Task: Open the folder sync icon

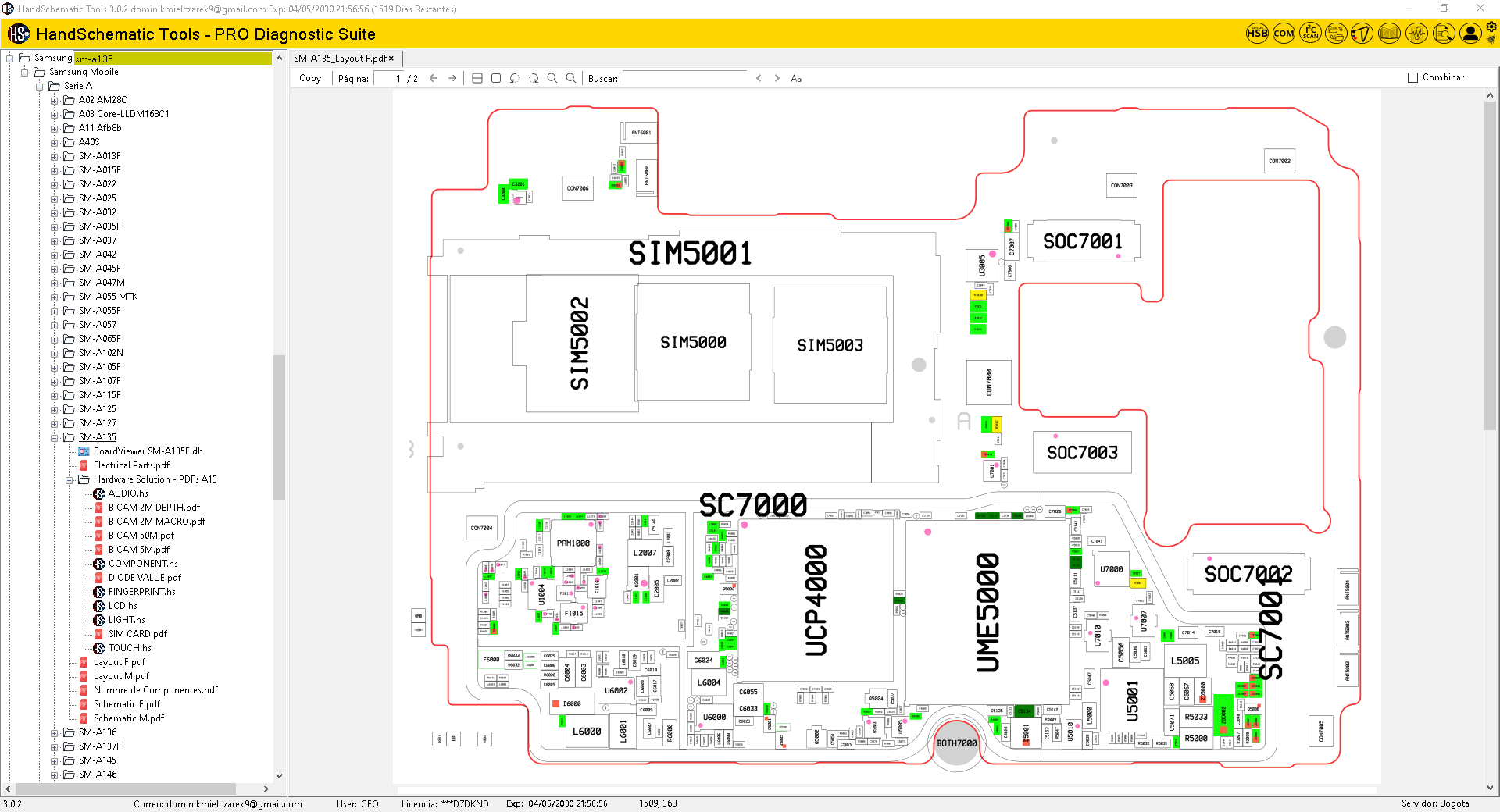Action: pyautogui.click(x=1337, y=34)
